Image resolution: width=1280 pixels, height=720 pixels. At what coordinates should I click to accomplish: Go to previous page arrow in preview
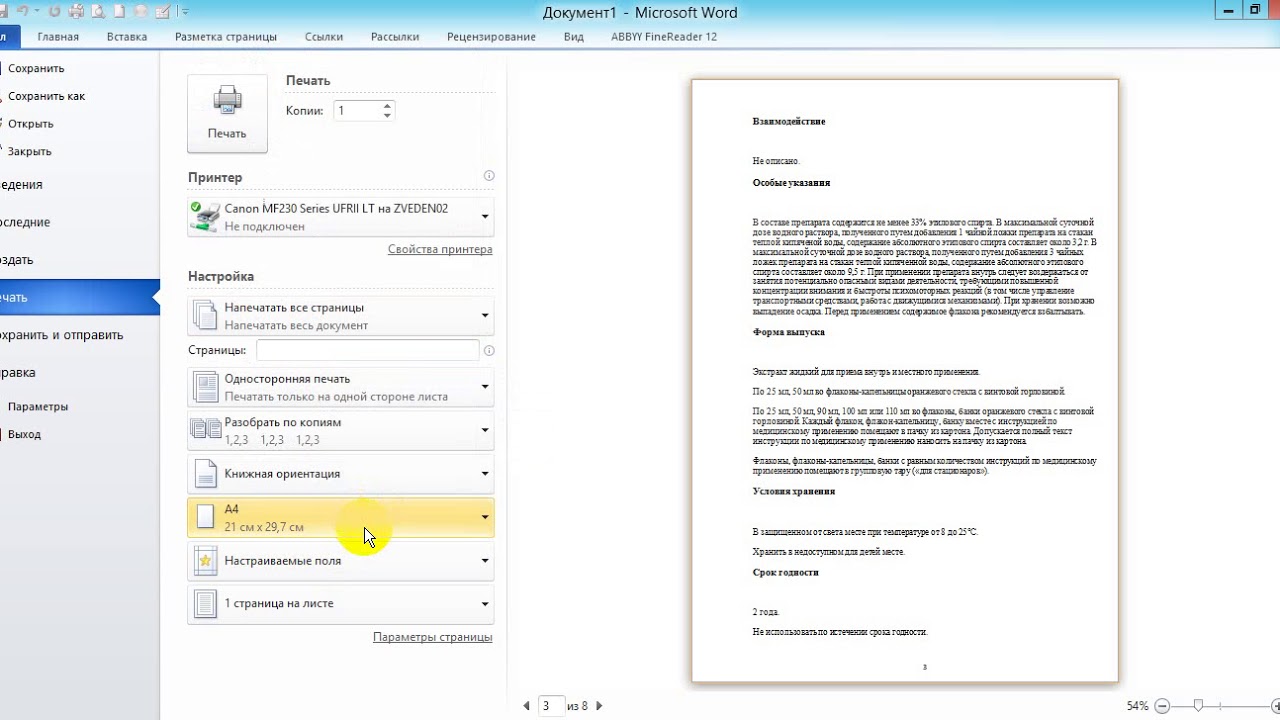click(527, 706)
